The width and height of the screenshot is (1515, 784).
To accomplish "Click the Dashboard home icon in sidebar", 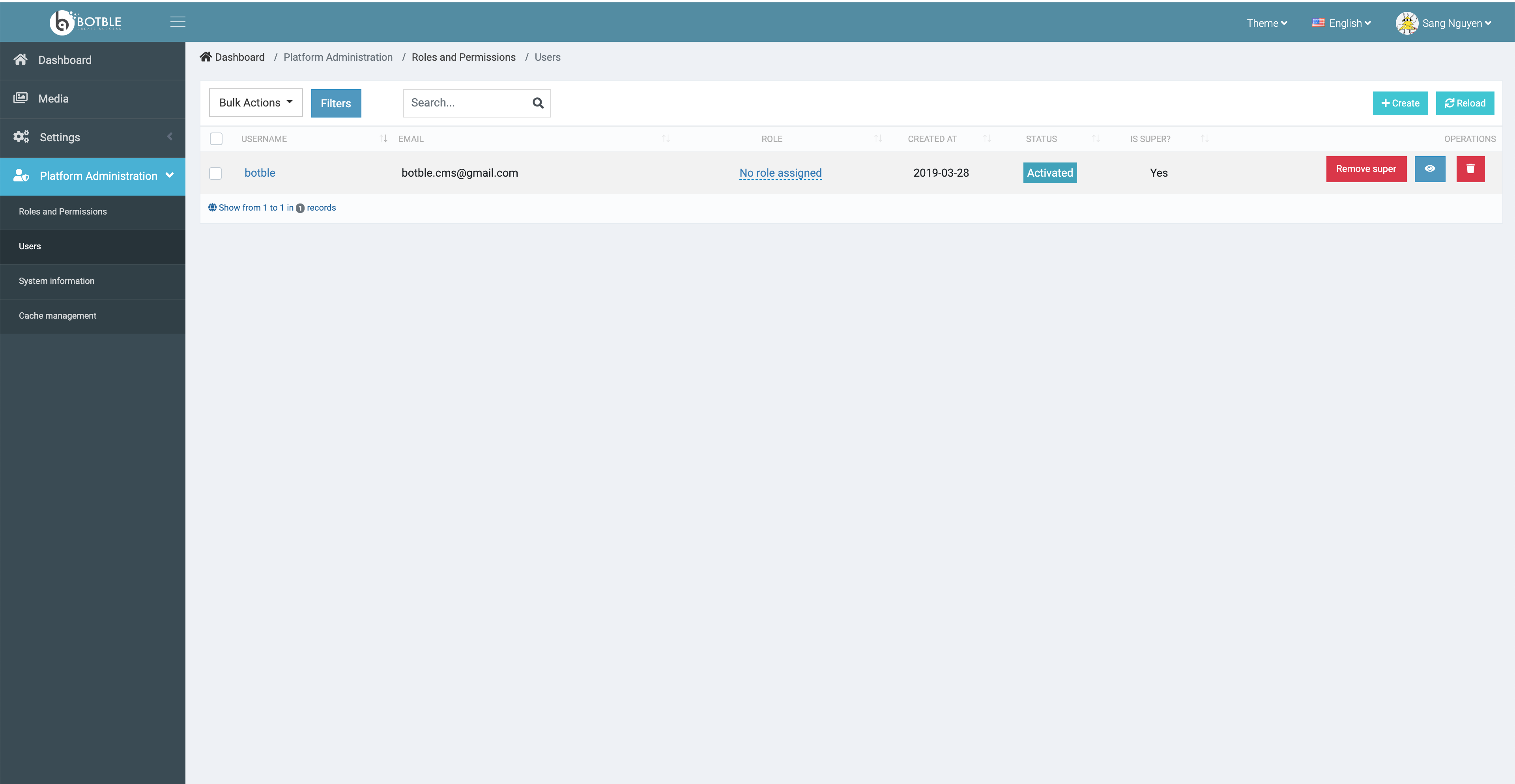I will (x=21, y=60).
